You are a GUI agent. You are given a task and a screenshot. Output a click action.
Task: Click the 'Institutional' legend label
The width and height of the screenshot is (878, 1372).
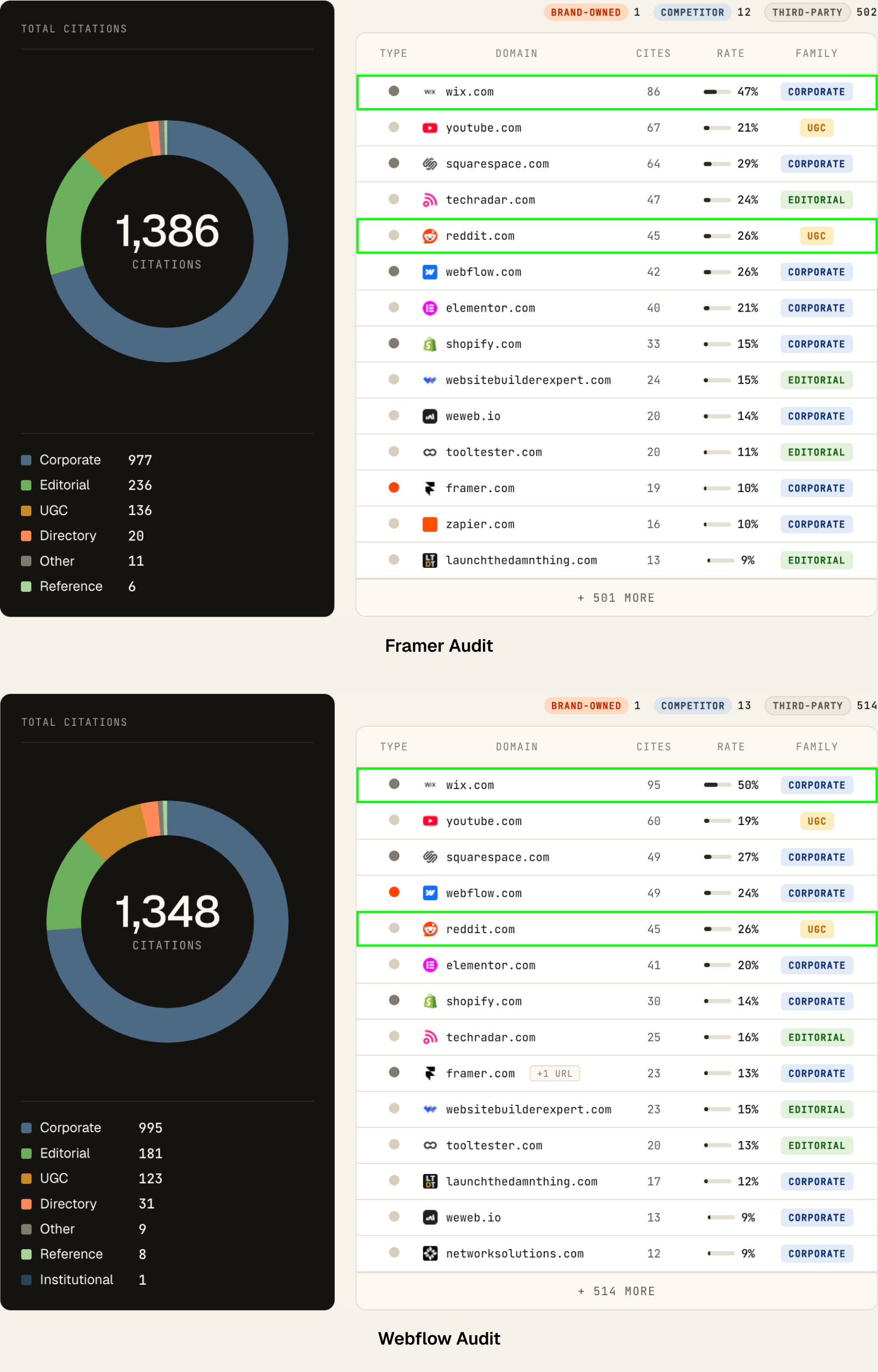tap(76, 1280)
